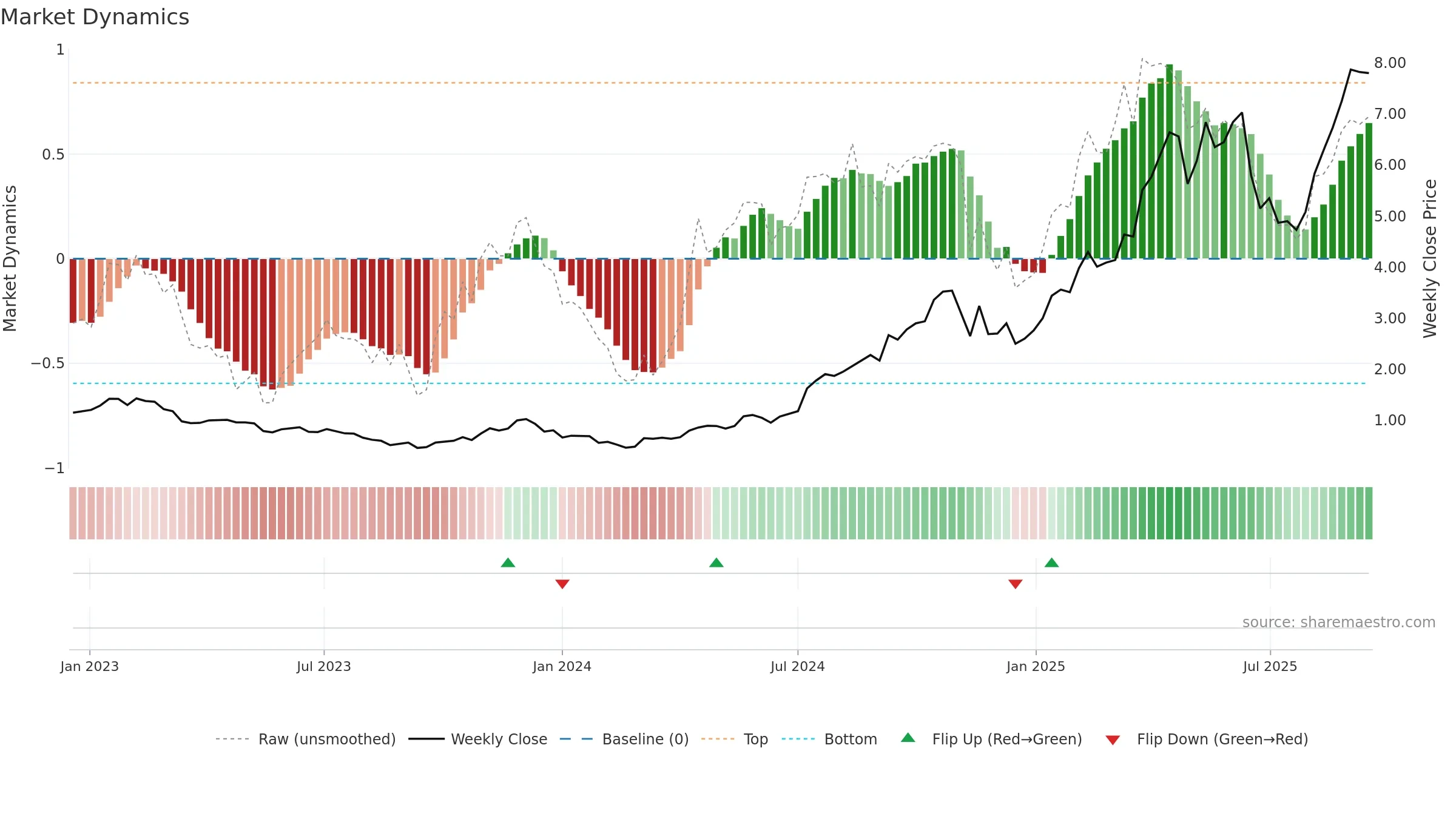Viewport: 1456px width, 819px height.
Task: Click the 3.00 price axis value
Action: point(1390,318)
